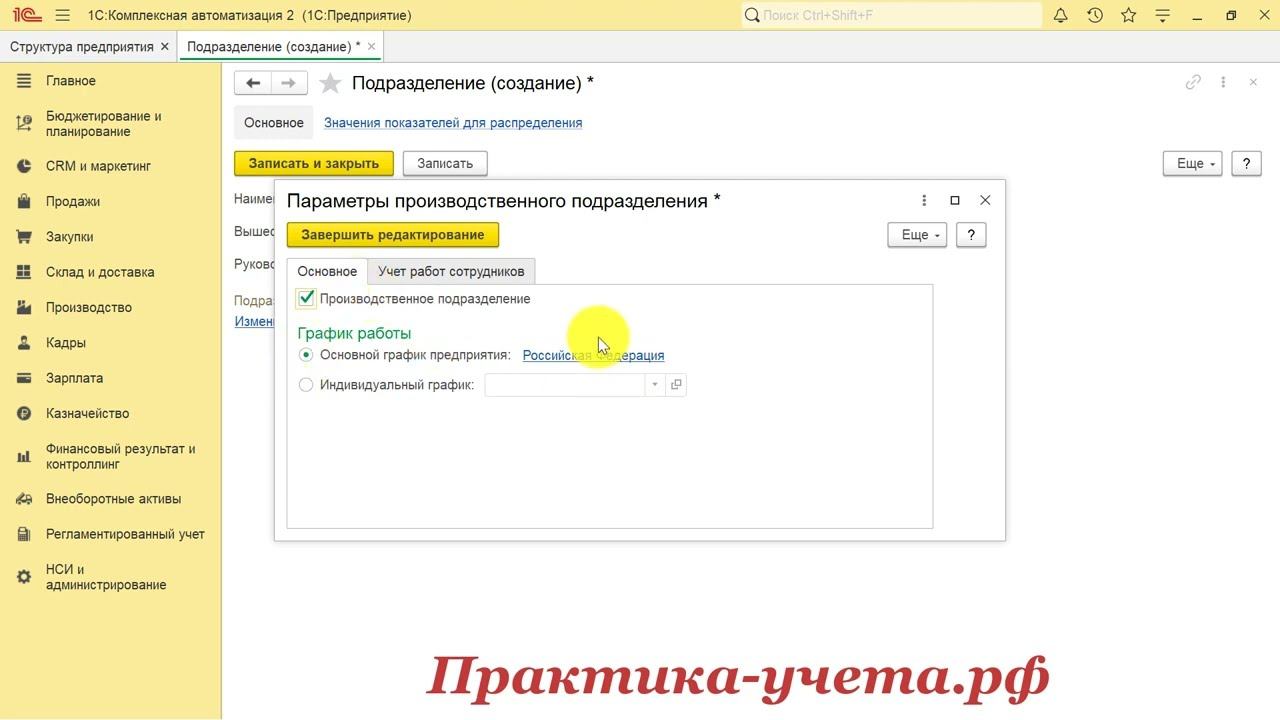
Task: Go back with the left arrow
Action: [253, 83]
